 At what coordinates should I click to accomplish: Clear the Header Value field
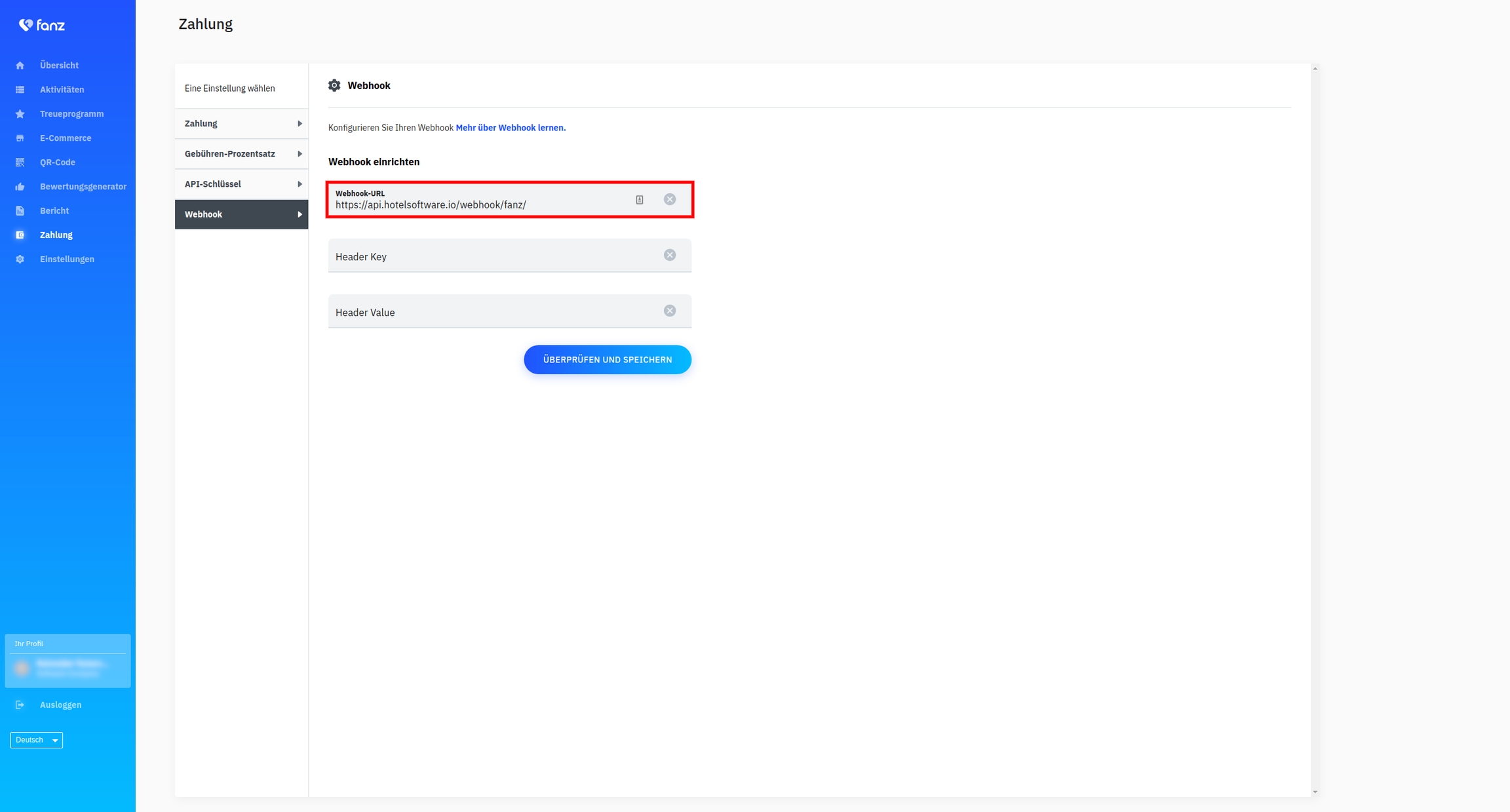pos(669,311)
